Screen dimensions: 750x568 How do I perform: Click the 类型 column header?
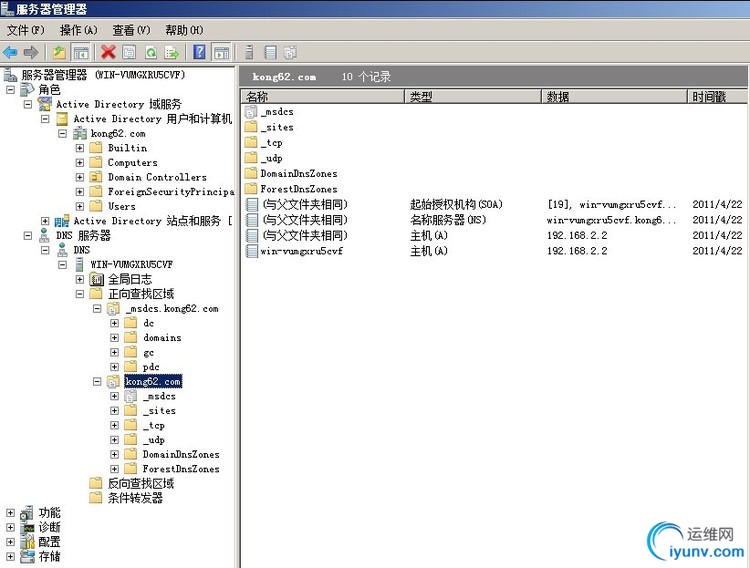pos(473,96)
